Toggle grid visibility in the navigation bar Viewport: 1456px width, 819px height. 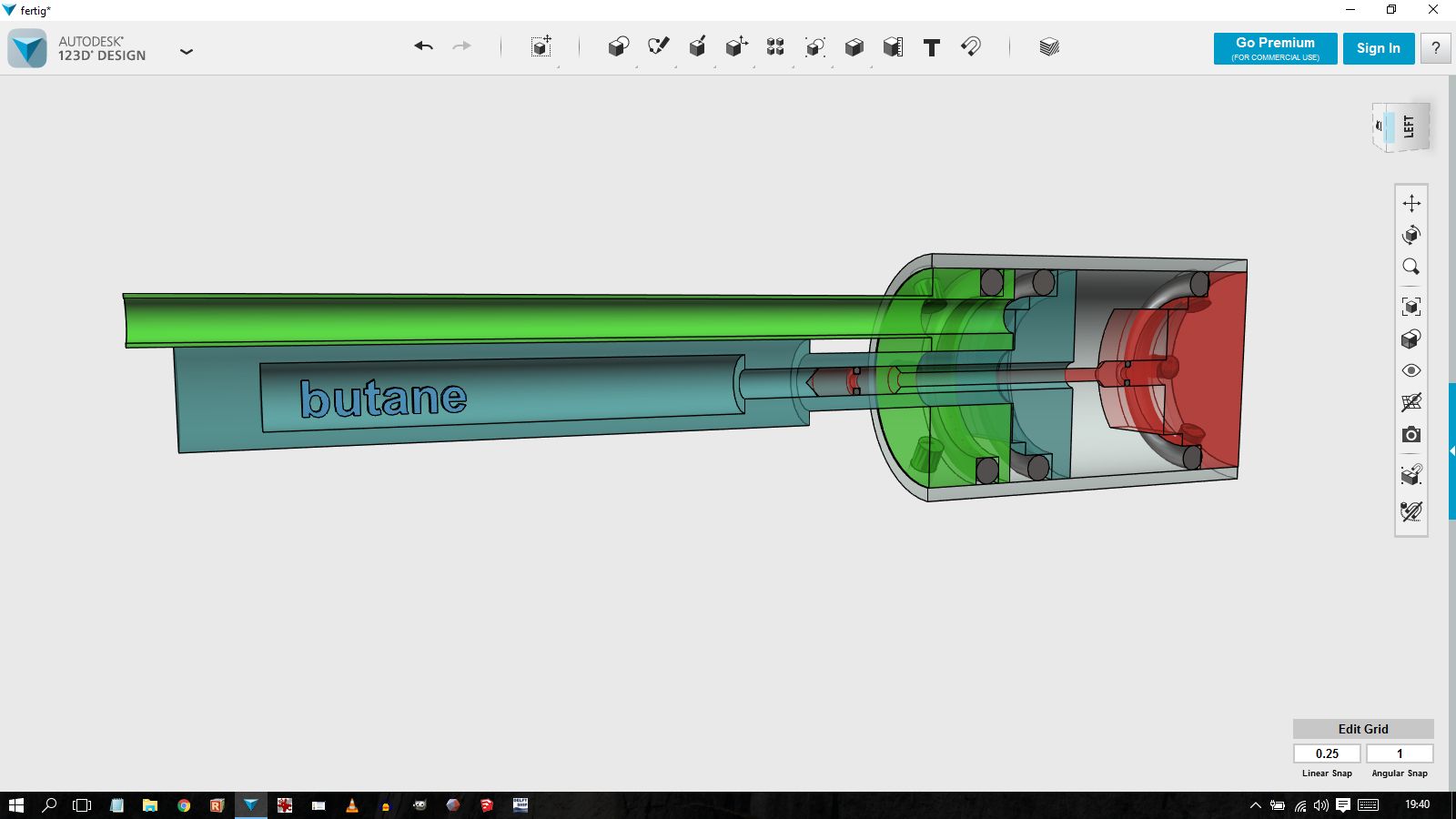pyautogui.click(x=1410, y=402)
